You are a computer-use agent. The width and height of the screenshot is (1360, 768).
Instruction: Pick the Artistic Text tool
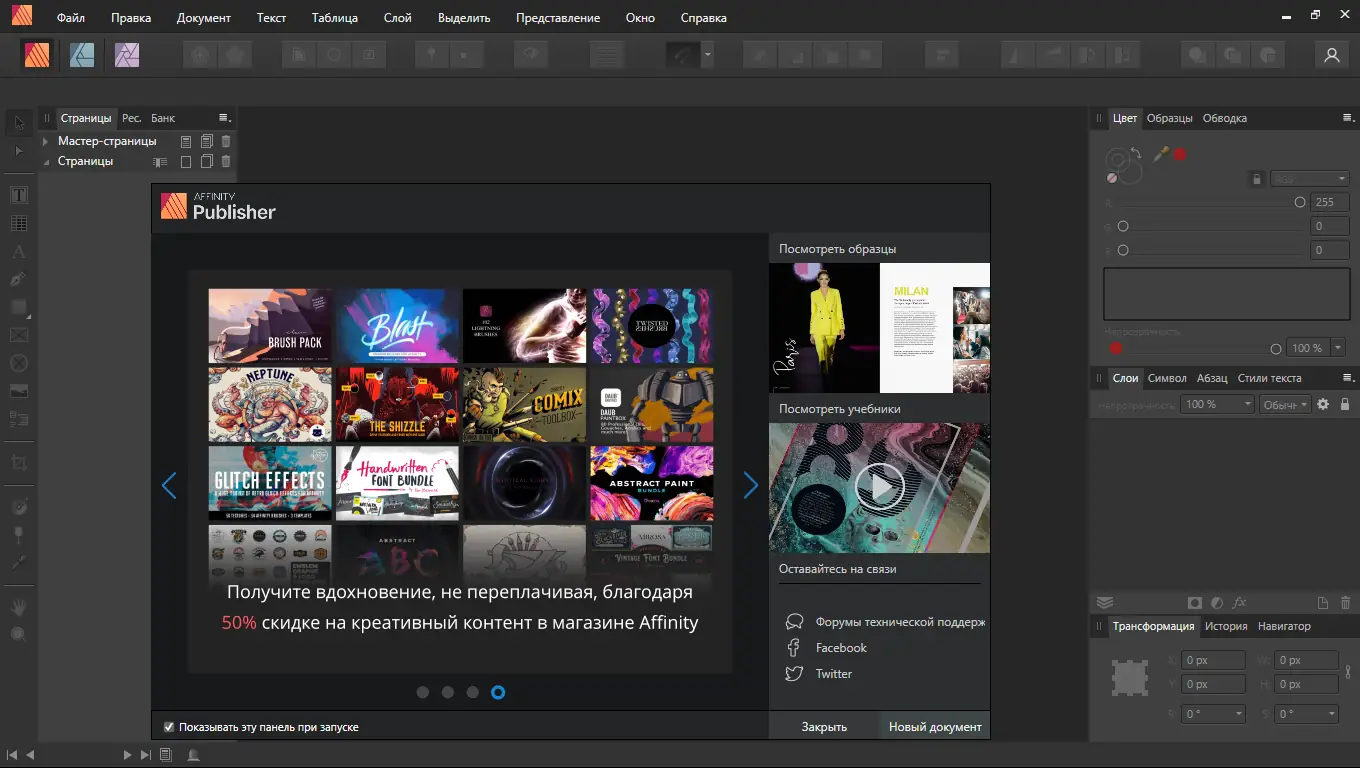[x=18, y=250]
